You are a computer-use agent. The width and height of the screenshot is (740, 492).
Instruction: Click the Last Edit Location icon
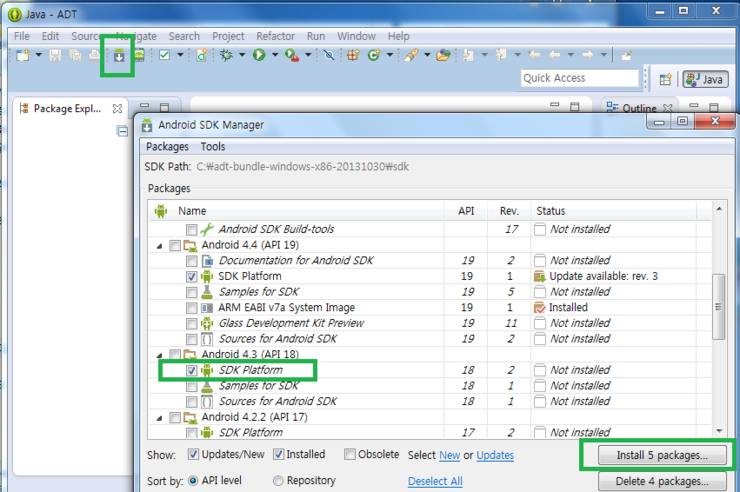click(x=534, y=56)
